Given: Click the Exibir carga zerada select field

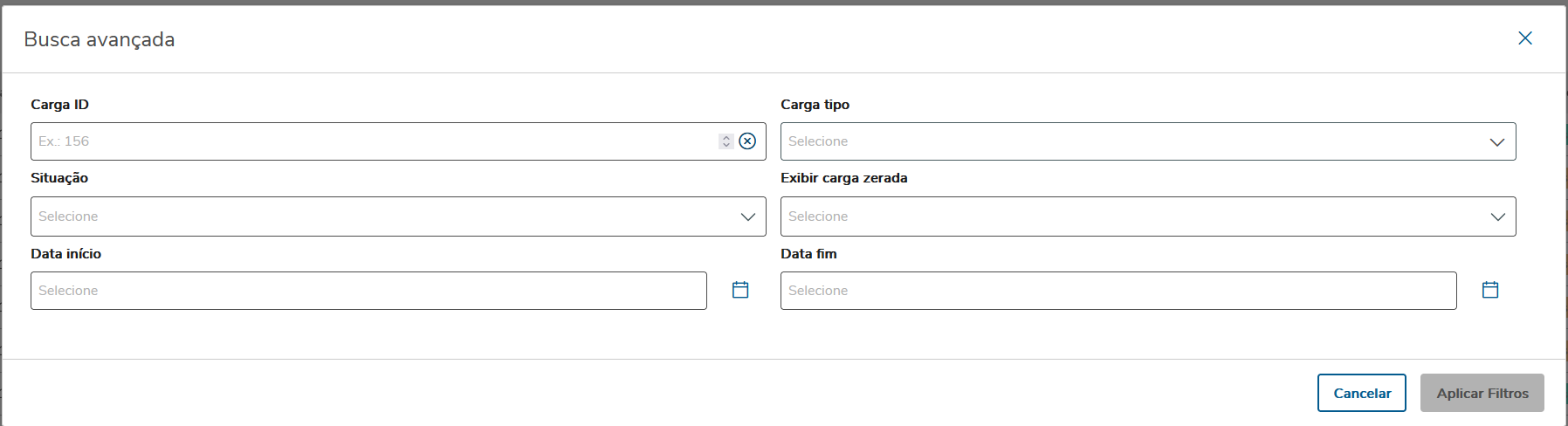Looking at the screenshot, I should point(1126,216).
